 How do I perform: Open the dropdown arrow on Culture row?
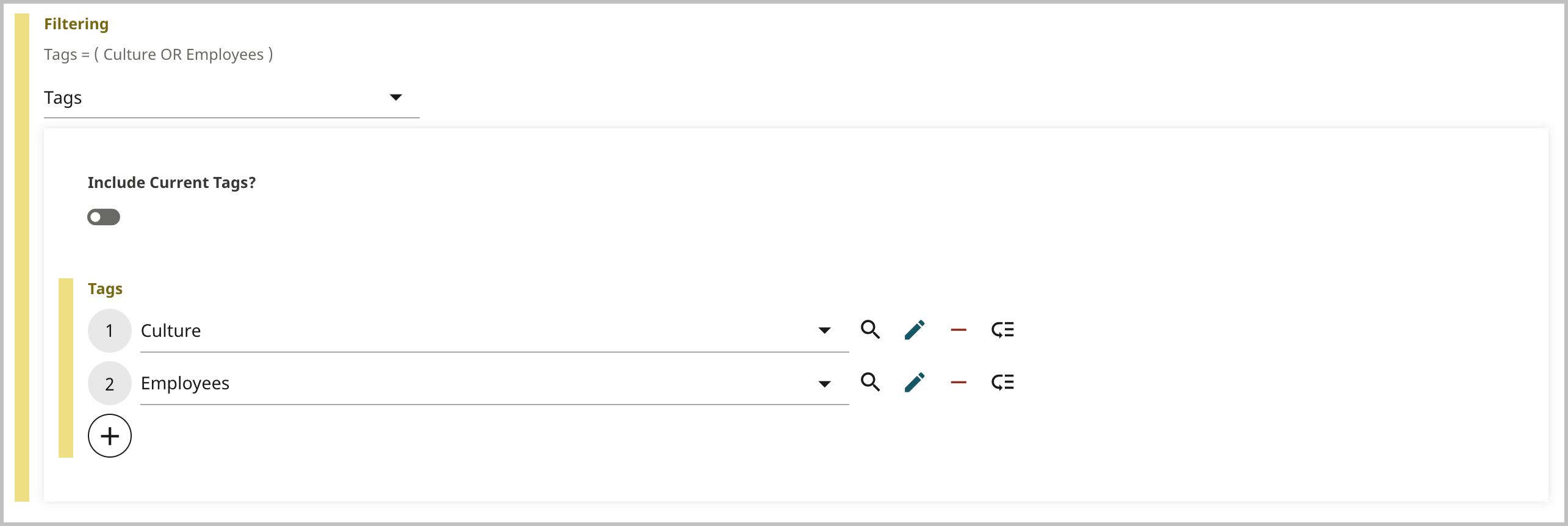[x=825, y=330]
